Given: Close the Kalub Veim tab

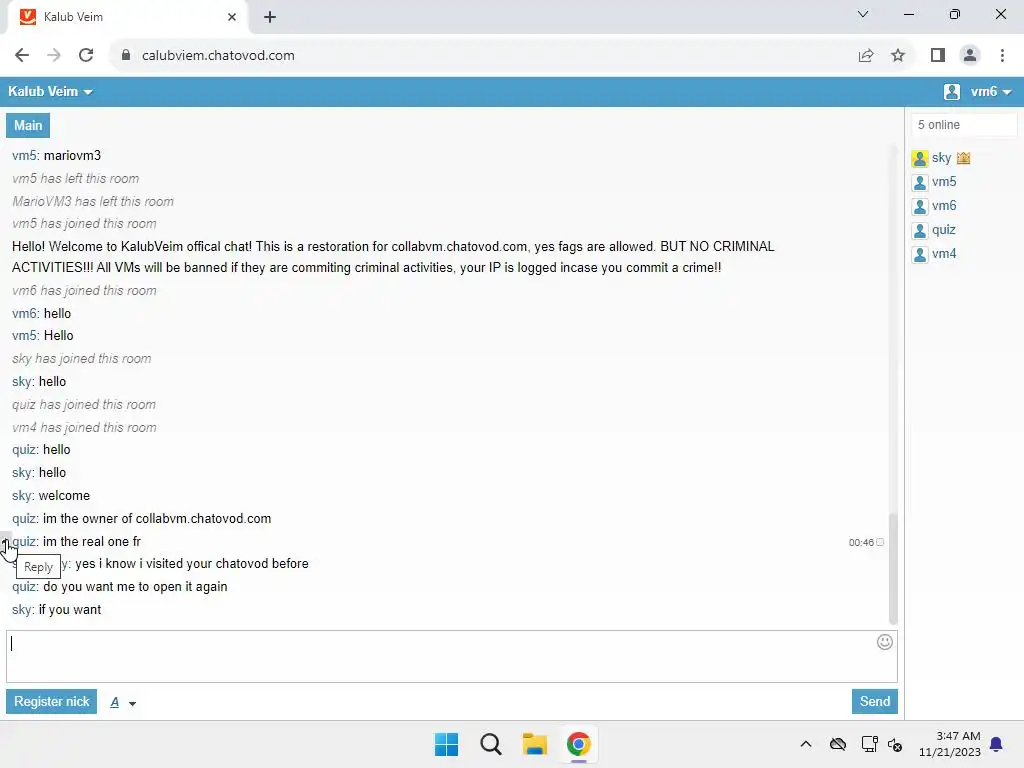Looking at the screenshot, I should pyautogui.click(x=232, y=17).
